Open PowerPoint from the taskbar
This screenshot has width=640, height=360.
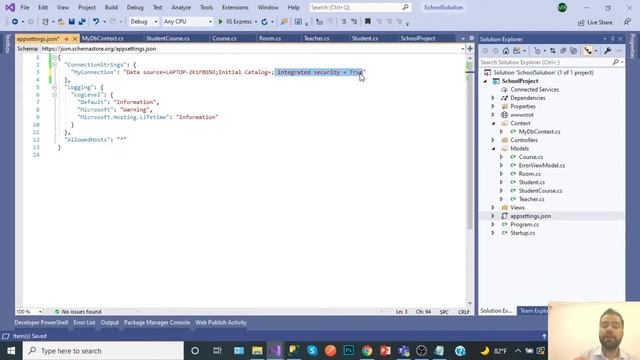[x=385, y=351]
